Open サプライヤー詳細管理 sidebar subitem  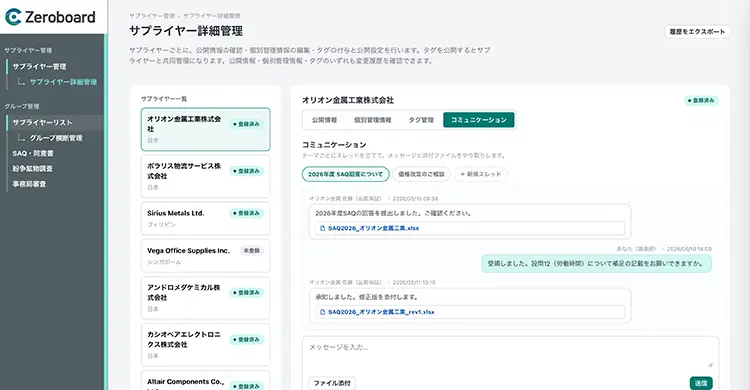63,82
